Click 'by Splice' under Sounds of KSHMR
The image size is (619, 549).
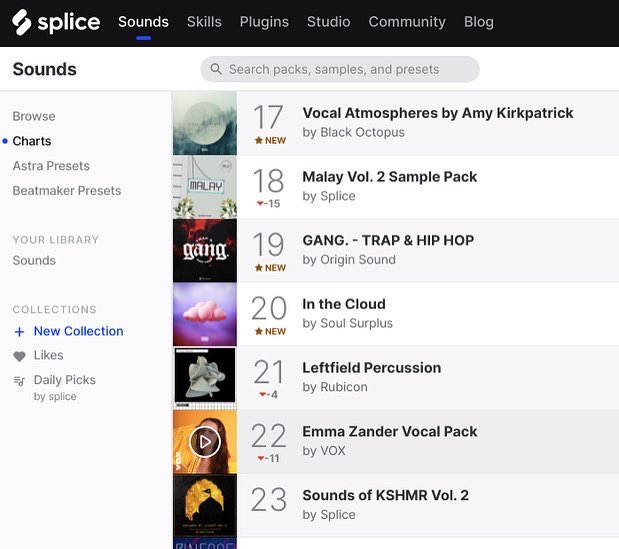pos(329,515)
